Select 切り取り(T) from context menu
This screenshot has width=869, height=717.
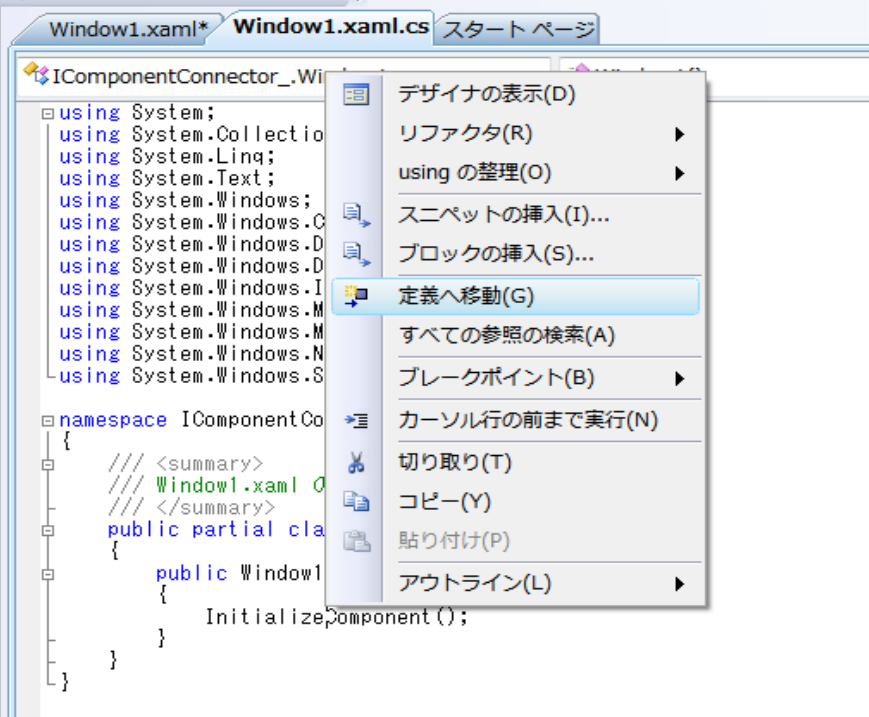pyautogui.click(x=515, y=462)
